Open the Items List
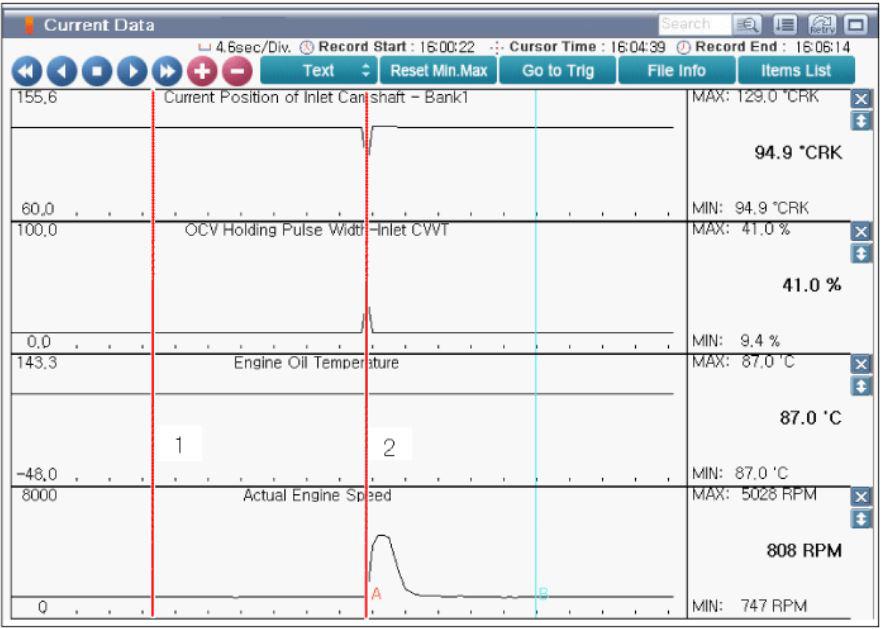This screenshot has height=629, width=882. click(796, 71)
